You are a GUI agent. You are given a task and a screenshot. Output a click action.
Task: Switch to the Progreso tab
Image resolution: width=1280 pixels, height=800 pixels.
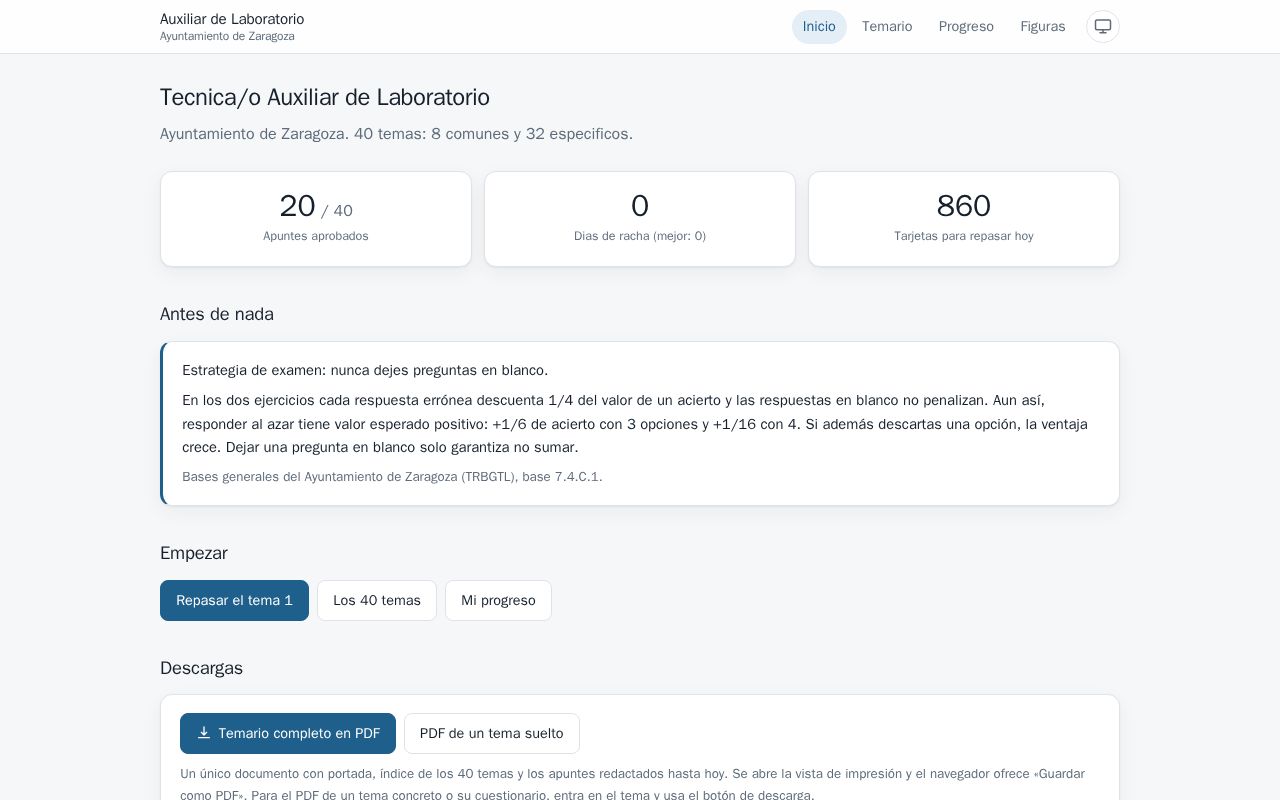click(x=966, y=27)
